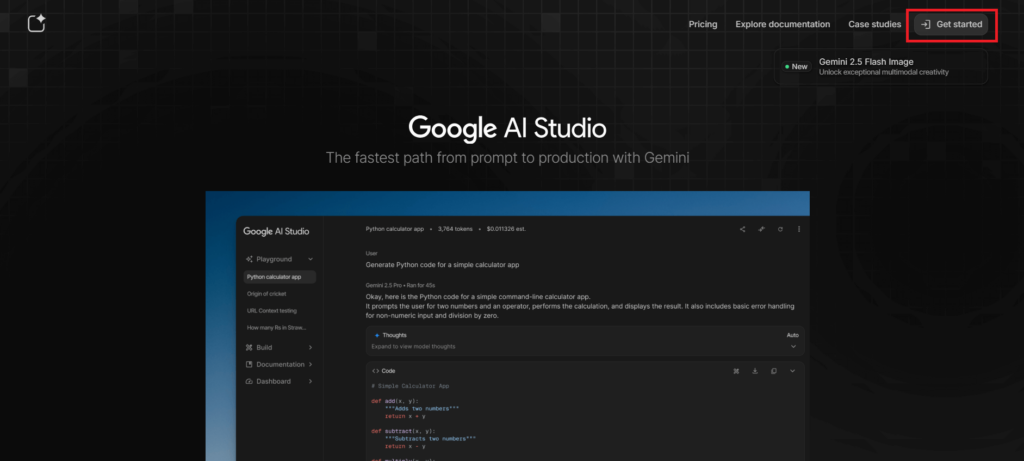Collapse the Code block chevron
The width and height of the screenshot is (1024, 461).
(x=793, y=371)
